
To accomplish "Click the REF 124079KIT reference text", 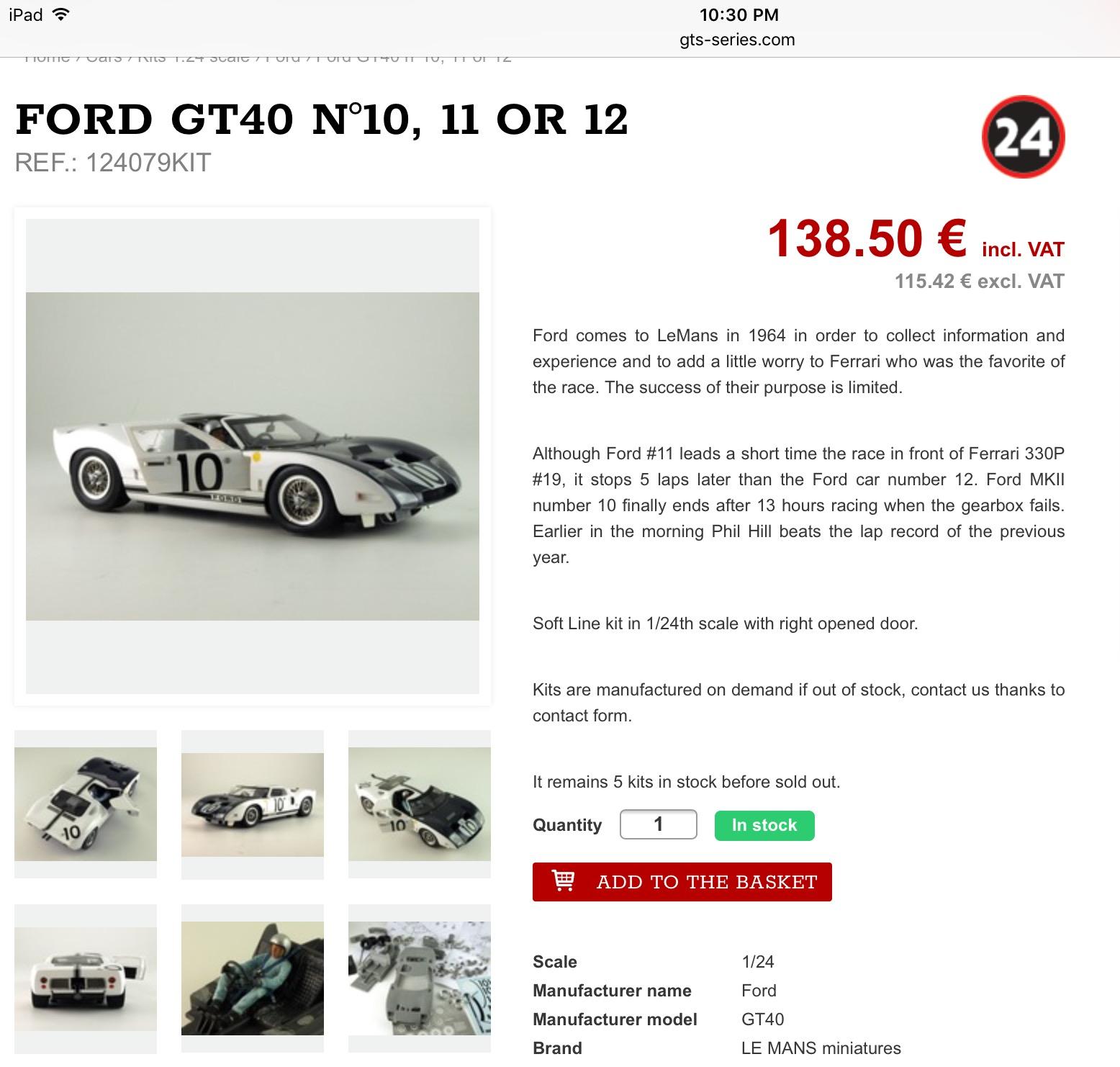I will coord(113,163).
